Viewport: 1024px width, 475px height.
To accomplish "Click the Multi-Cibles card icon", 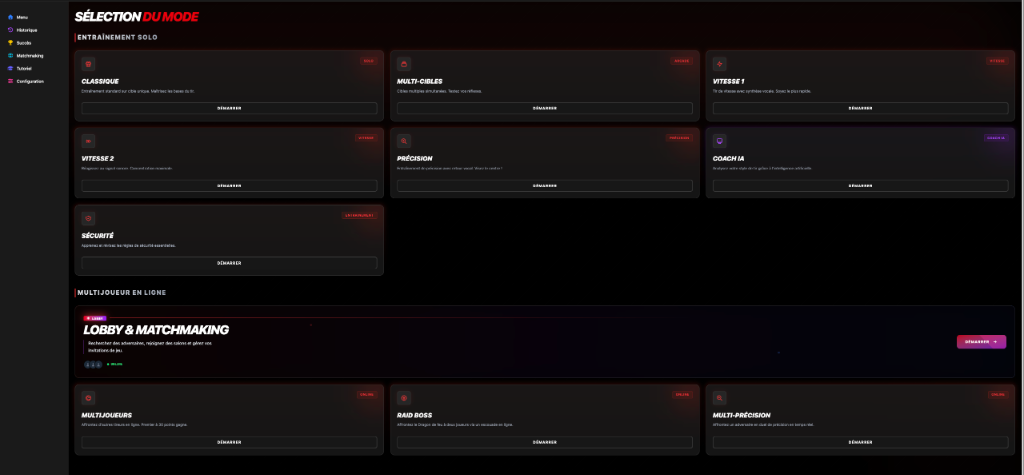I will coord(404,64).
